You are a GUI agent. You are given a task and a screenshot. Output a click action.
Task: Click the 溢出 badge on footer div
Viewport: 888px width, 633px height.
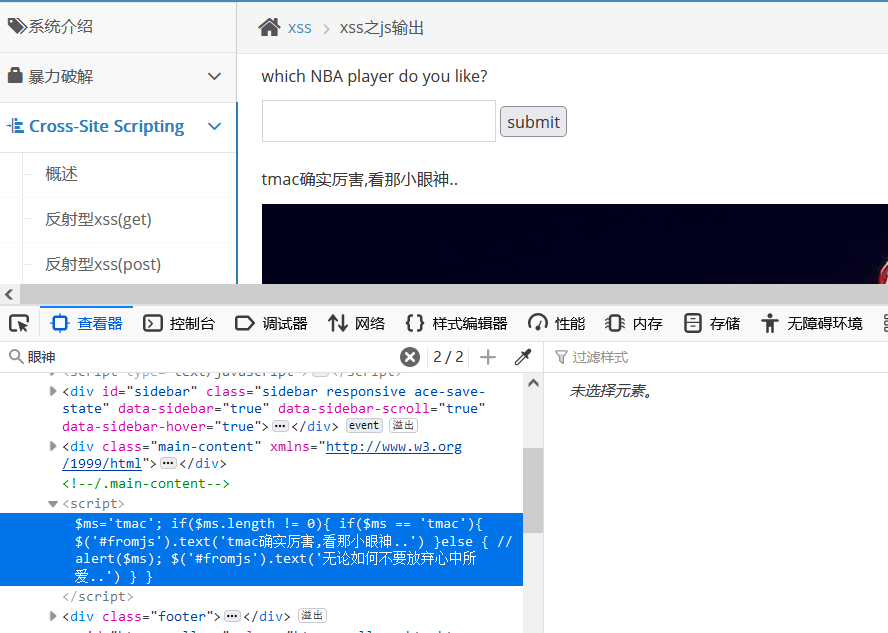(x=312, y=615)
